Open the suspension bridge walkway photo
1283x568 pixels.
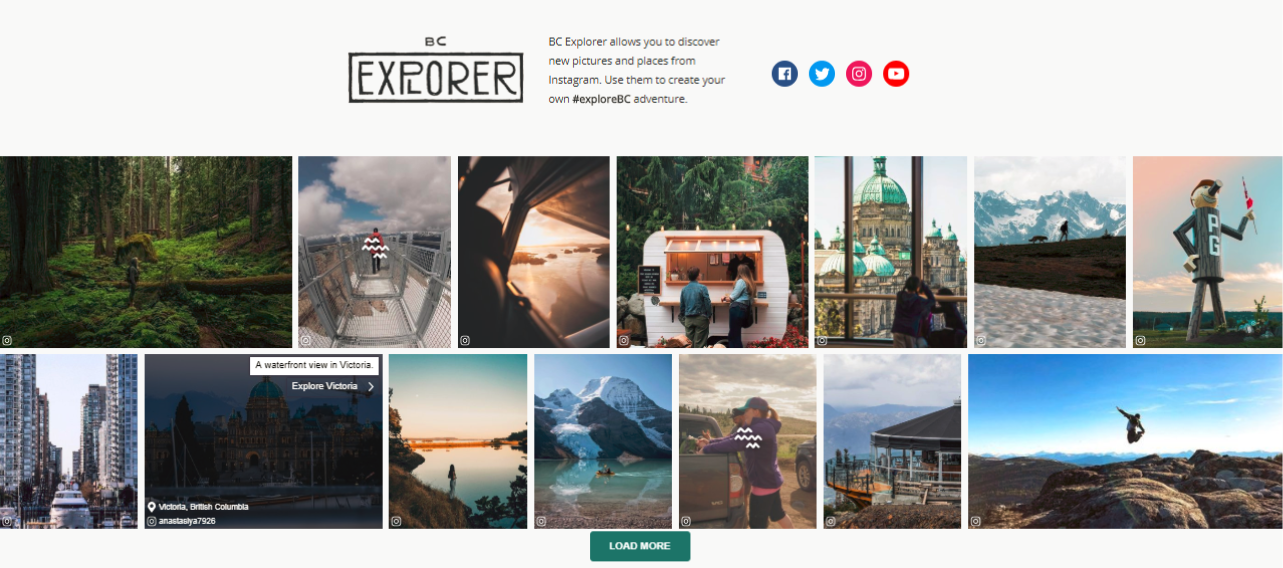click(x=374, y=252)
